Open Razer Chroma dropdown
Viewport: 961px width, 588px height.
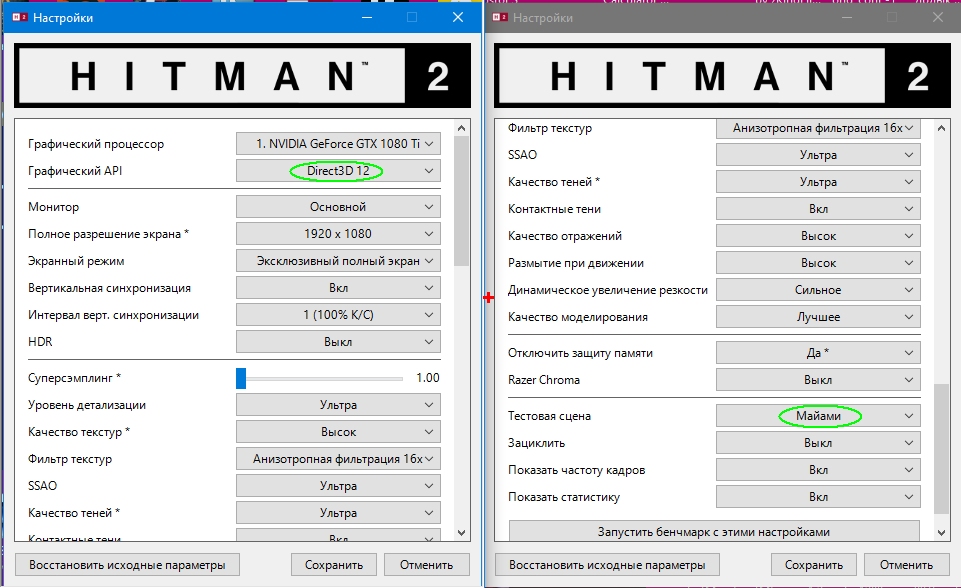click(818, 380)
